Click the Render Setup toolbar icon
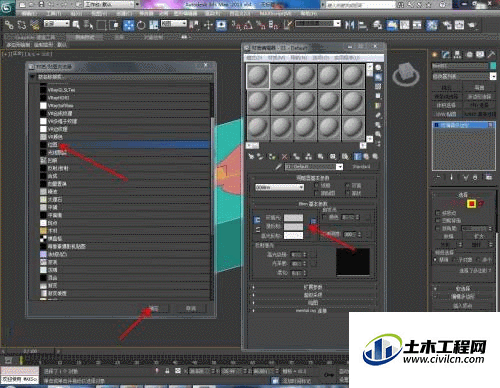The image size is (500, 388). pos(447,25)
